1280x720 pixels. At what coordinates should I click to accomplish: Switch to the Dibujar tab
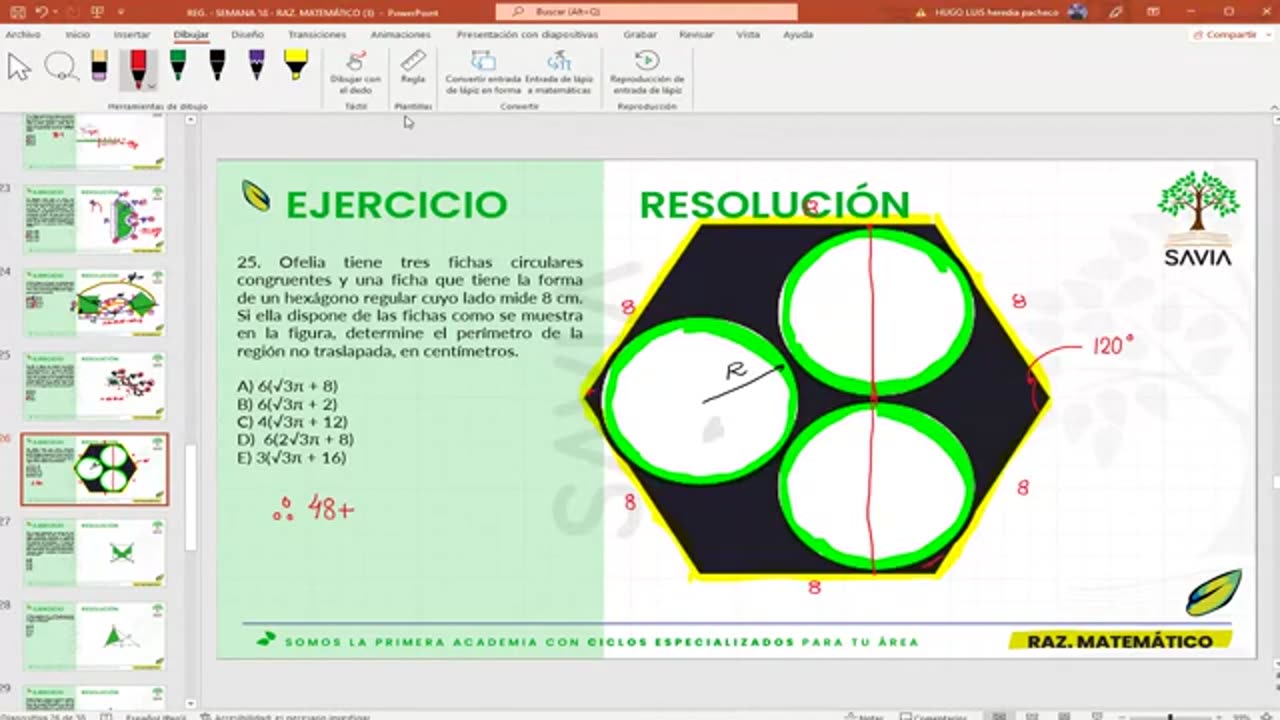[191, 34]
